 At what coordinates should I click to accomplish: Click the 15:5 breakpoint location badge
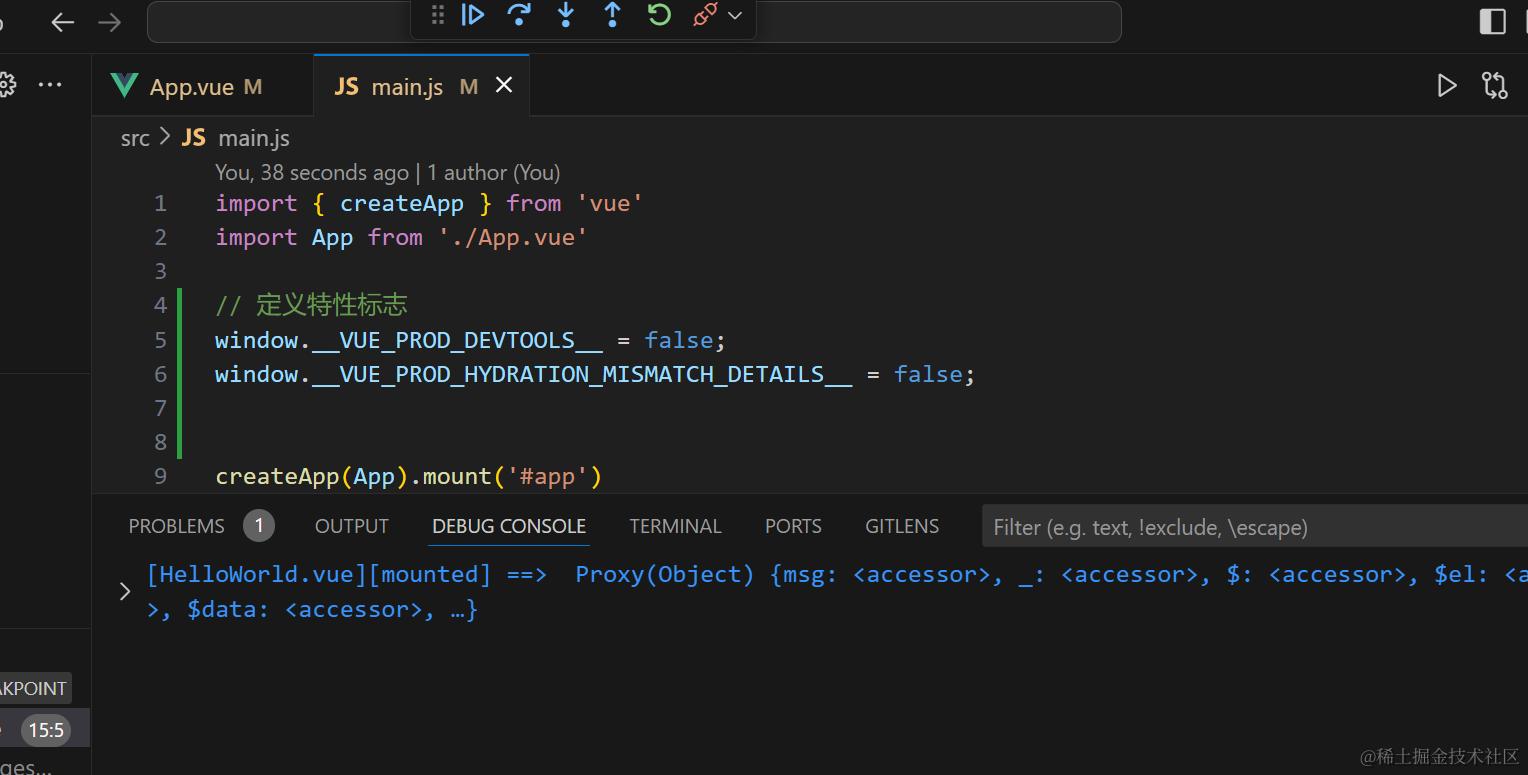pos(46,730)
